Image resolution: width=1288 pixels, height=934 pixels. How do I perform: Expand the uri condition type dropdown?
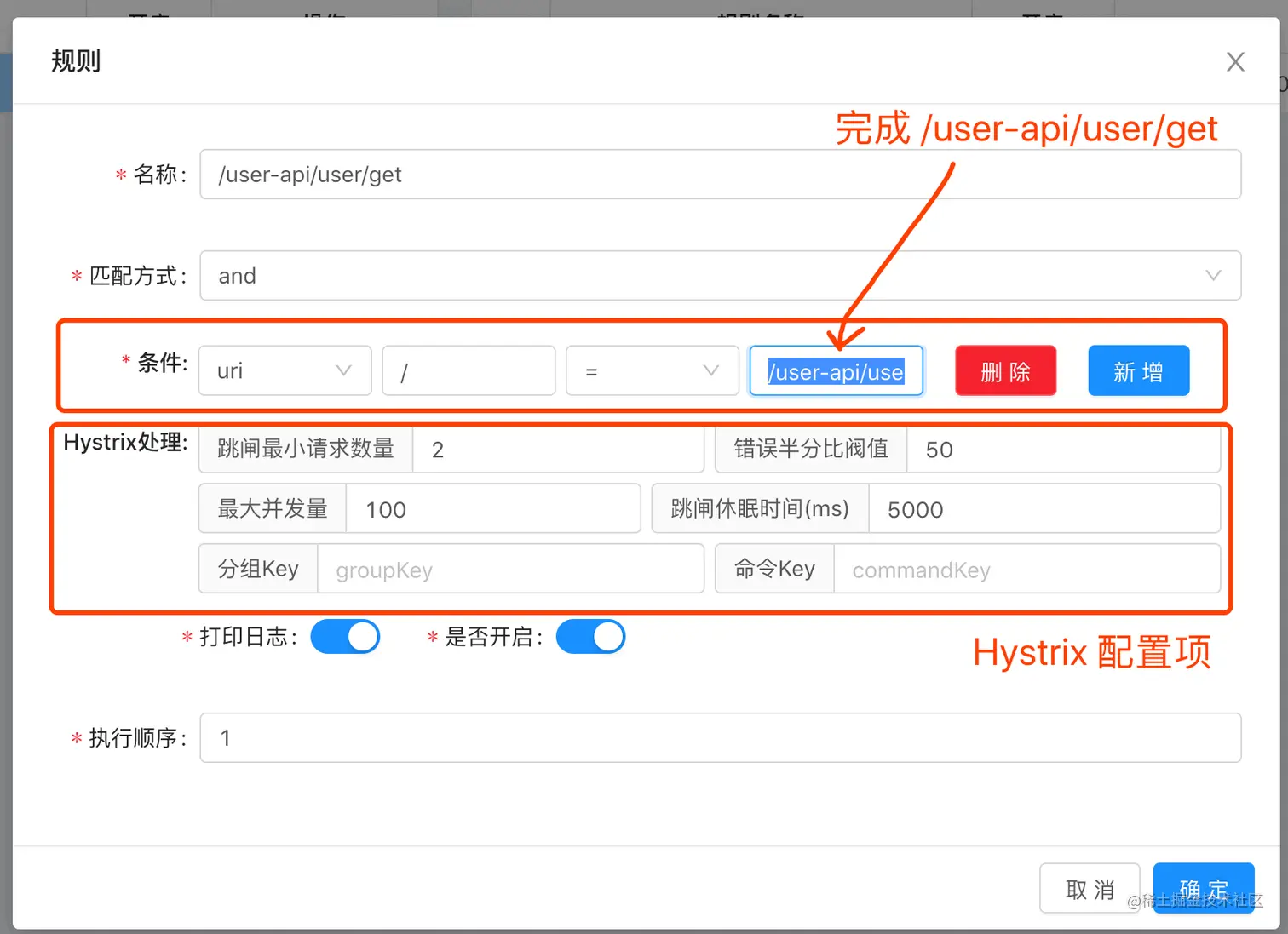[285, 370]
